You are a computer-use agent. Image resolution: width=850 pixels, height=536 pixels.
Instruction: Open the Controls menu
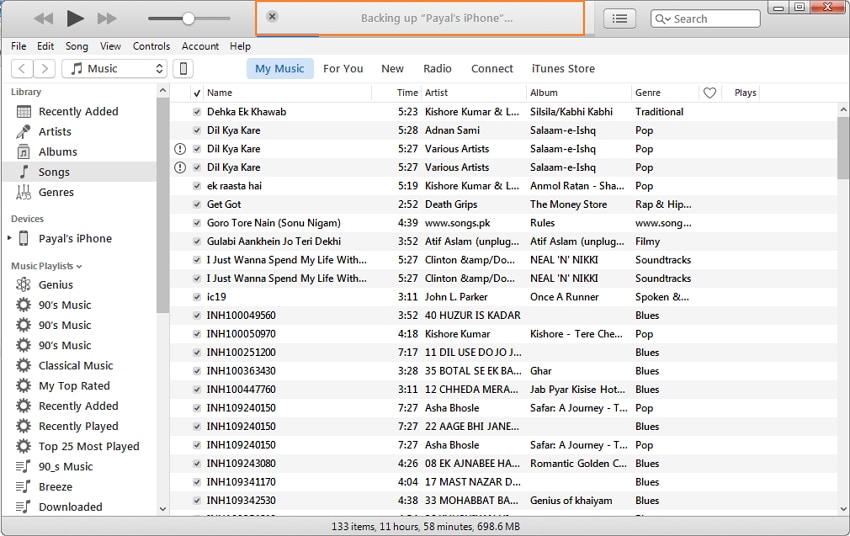pos(151,46)
